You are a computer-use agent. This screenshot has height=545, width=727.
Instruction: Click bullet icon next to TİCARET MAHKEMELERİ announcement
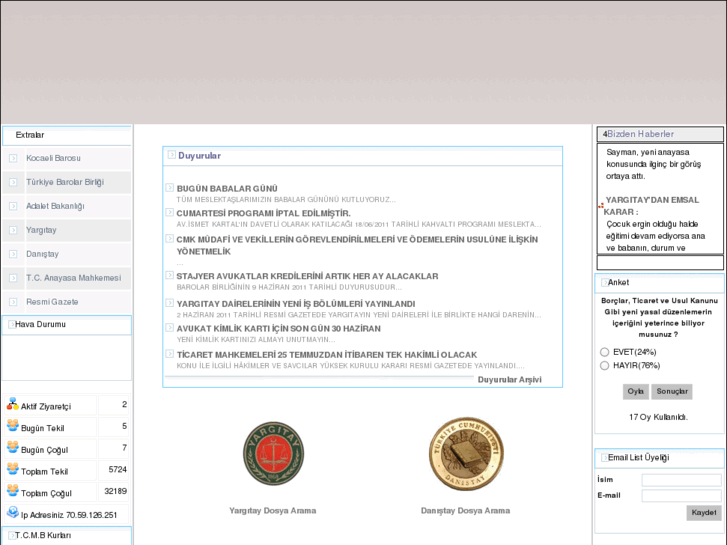click(170, 354)
